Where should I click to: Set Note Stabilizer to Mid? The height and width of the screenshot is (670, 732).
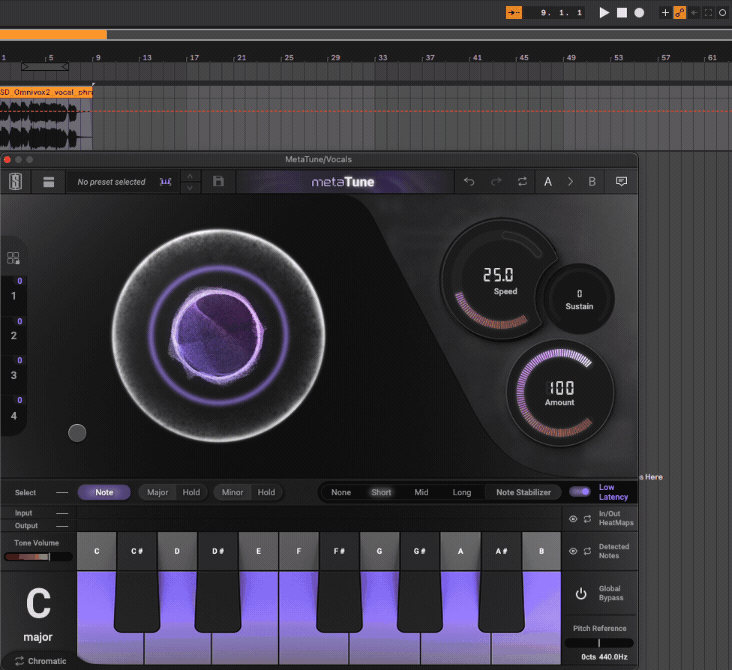[x=421, y=492]
